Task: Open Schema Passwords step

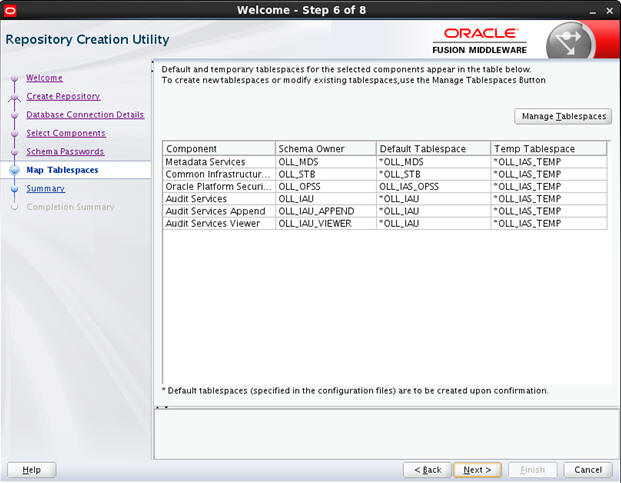Action: pos(65,152)
